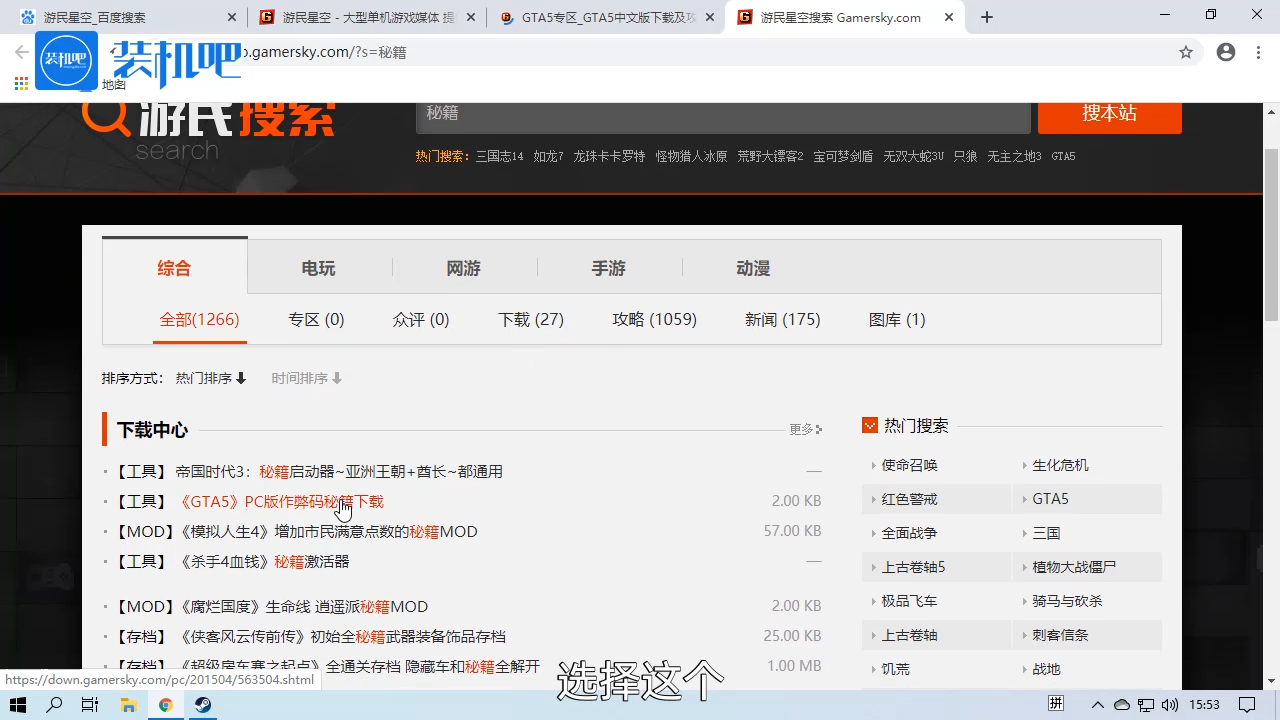Screen dimensions: 1280x720
Task: Launch Chrome from the taskbar
Action: coord(166,705)
